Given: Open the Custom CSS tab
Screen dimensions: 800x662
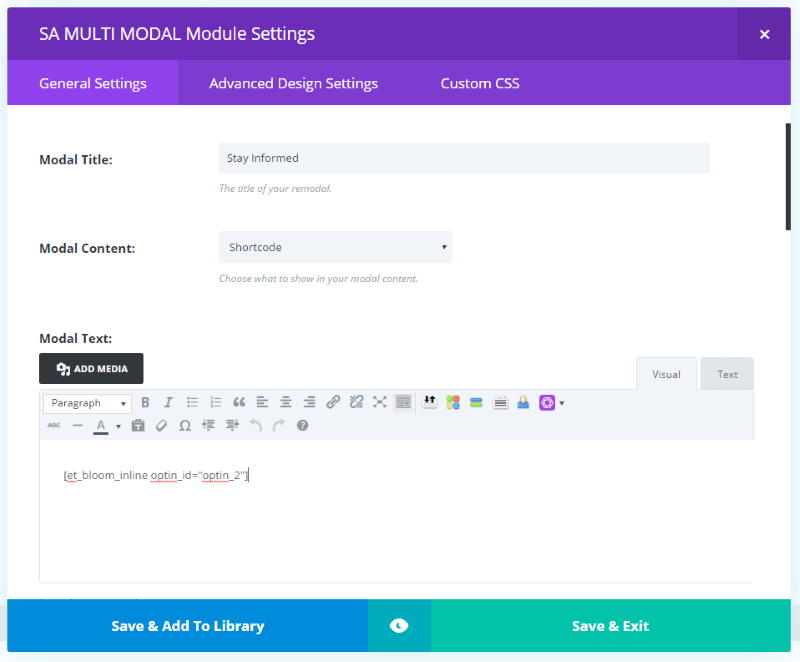Looking at the screenshot, I should pos(480,83).
